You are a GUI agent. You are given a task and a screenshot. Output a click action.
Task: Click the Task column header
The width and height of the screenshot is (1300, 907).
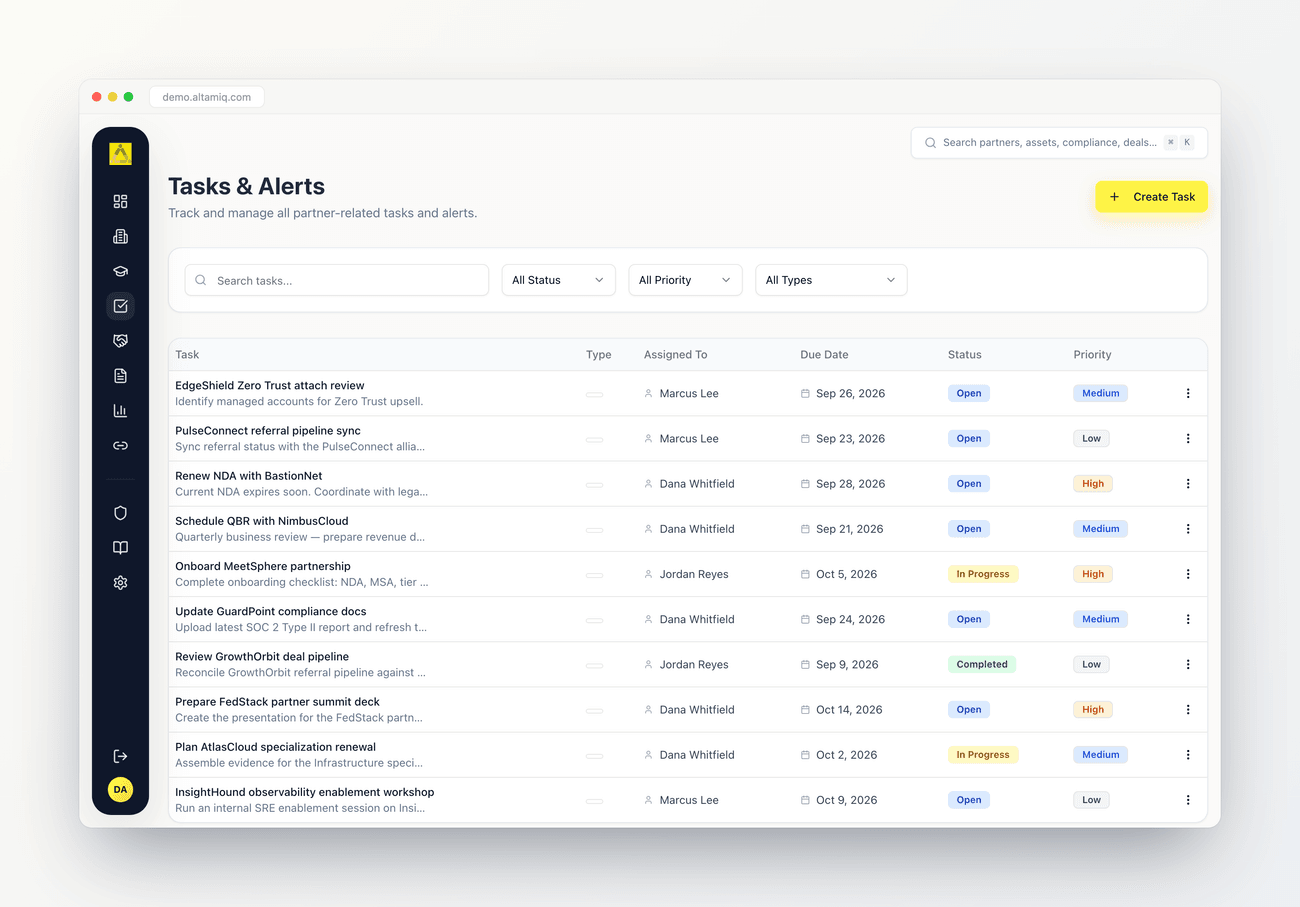point(187,354)
